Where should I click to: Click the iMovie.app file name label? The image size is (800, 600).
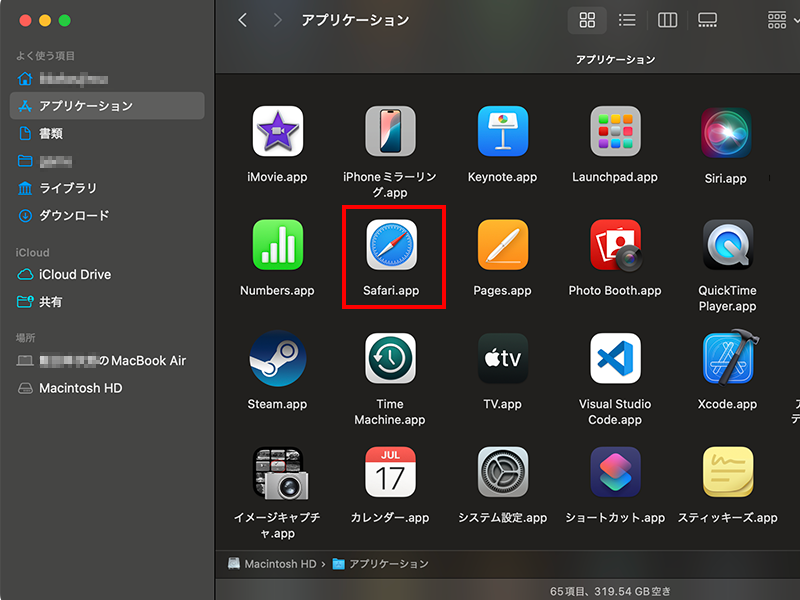(278, 177)
